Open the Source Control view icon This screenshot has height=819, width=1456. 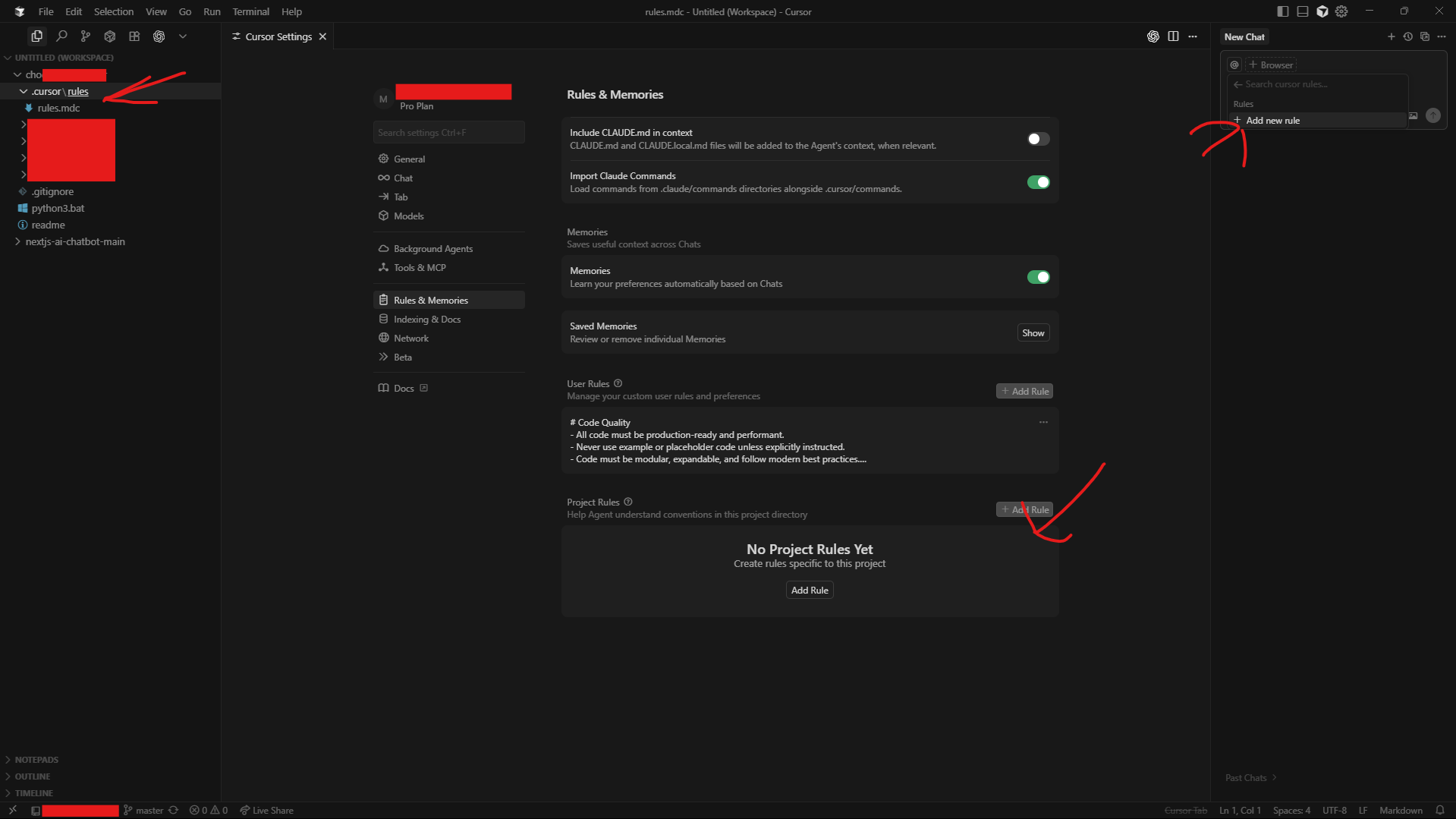pos(86,36)
